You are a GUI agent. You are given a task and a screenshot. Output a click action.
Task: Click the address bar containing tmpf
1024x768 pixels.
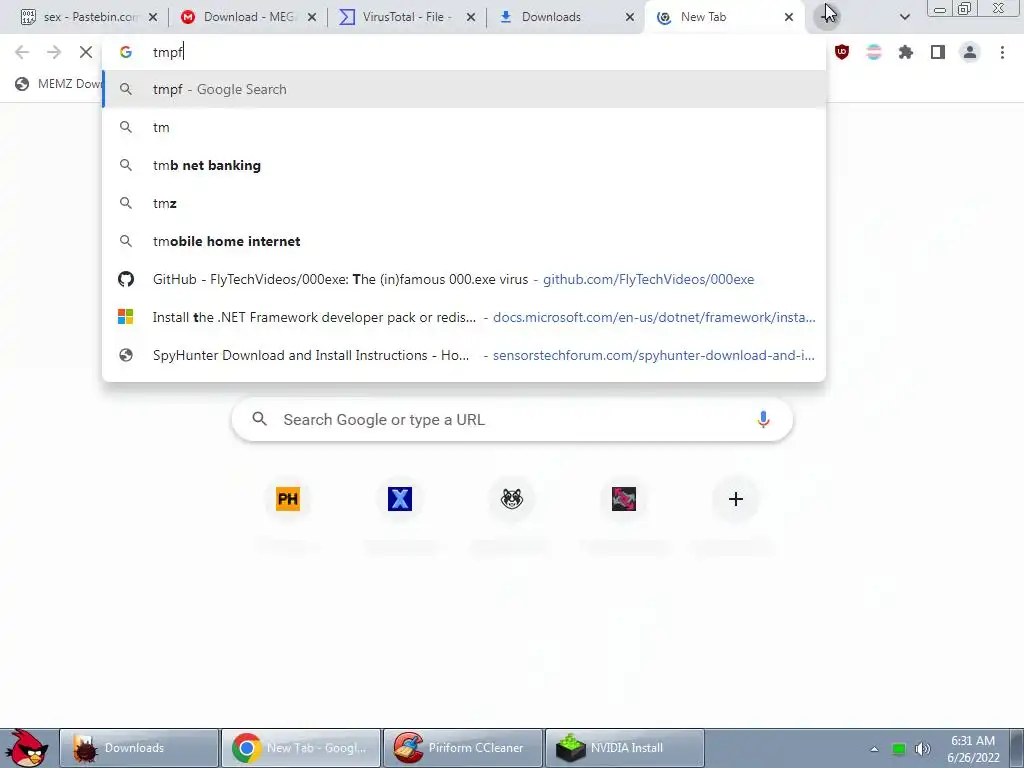[x=464, y=52]
